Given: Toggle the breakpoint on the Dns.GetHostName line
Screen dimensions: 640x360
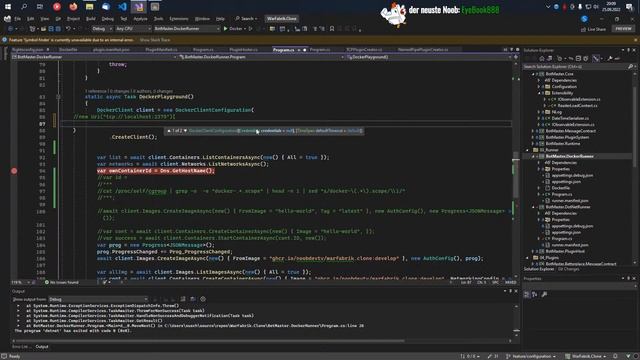Looking at the screenshot, I should click(14, 171).
